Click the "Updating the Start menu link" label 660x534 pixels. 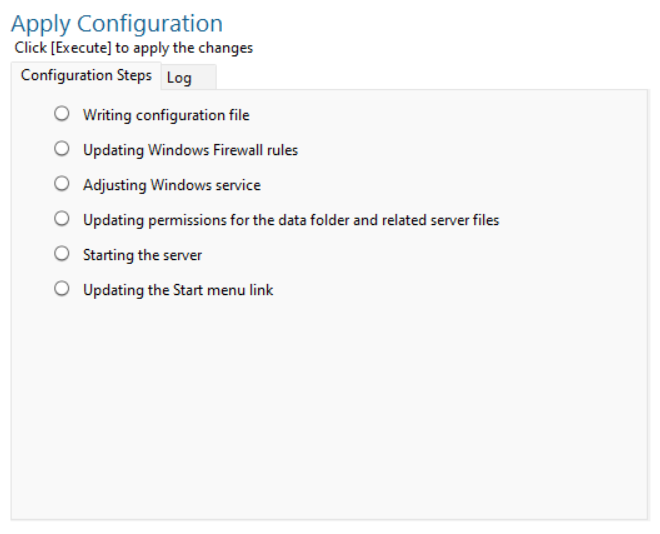pos(178,290)
